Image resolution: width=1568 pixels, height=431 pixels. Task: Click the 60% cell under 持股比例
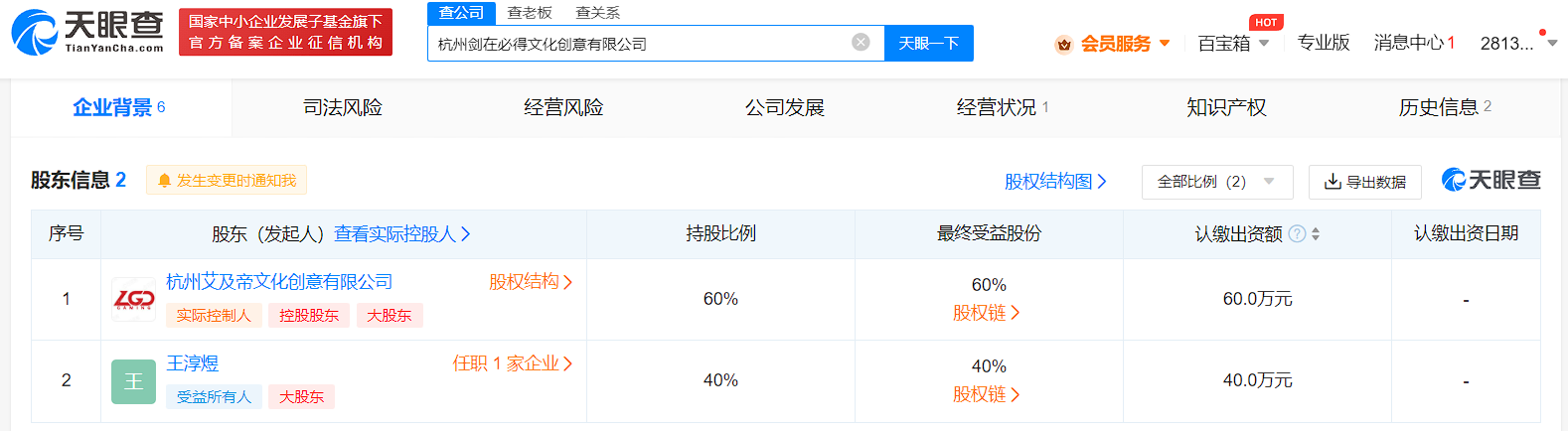pos(720,299)
